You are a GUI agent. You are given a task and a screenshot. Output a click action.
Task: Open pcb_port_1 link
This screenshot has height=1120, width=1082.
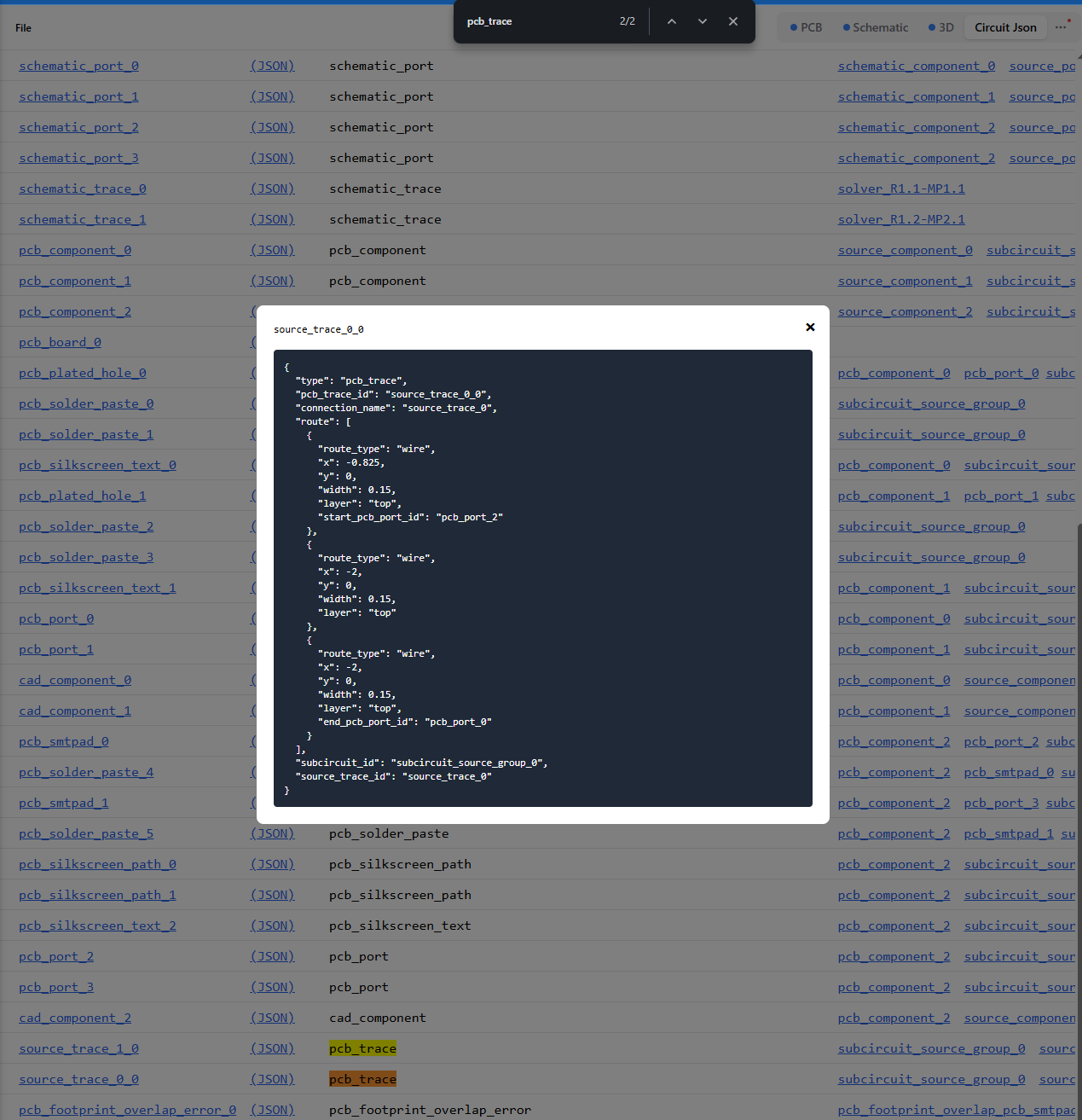[x=56, y=649]
